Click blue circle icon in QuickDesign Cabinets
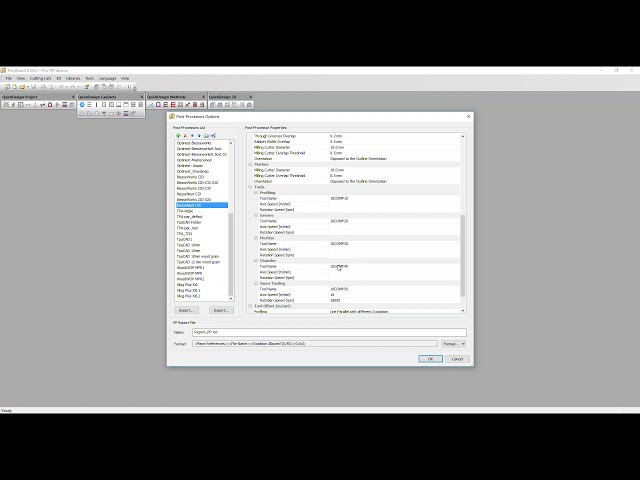The image size is (640, 480). (82, 105)
